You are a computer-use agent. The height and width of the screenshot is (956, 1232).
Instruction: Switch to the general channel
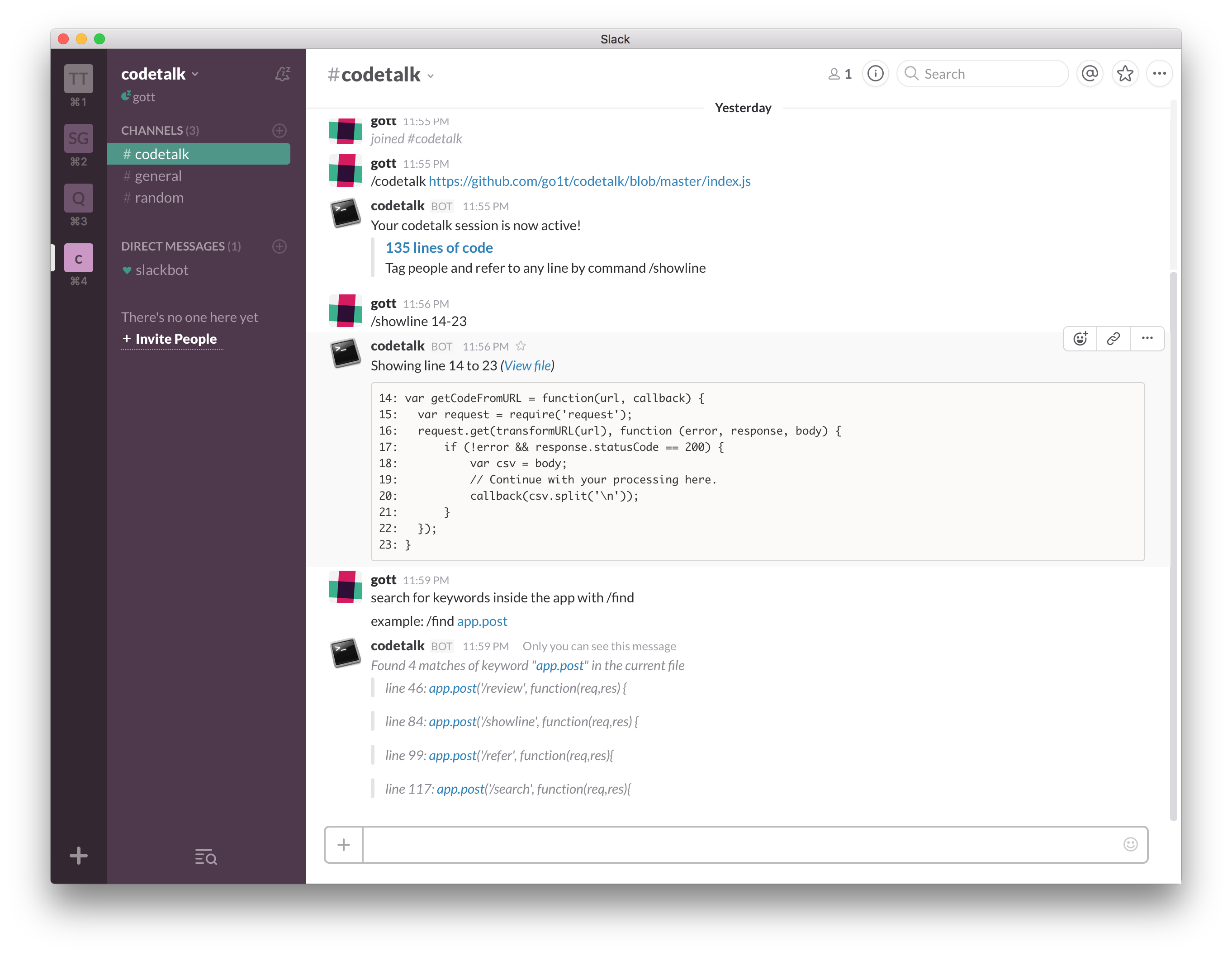click(x=158, y=176)
